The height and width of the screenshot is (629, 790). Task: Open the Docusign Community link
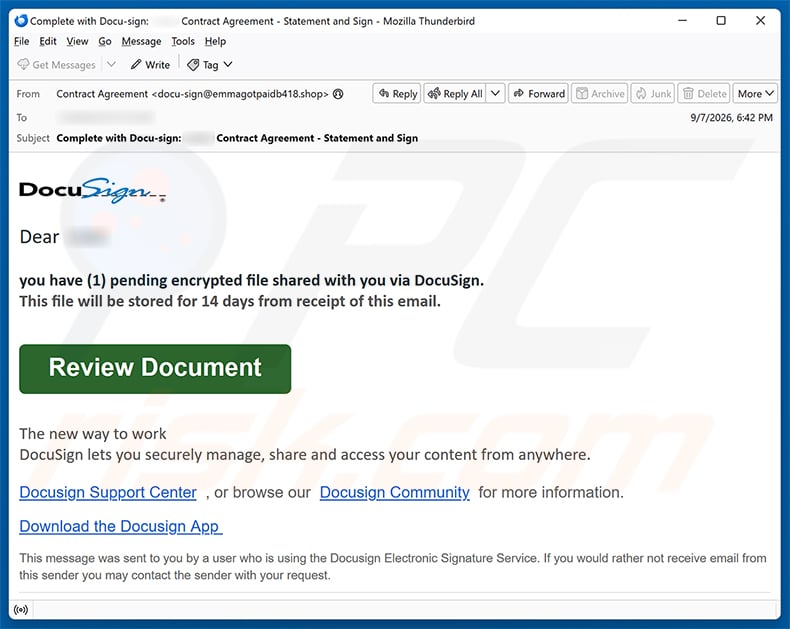[394, 492]
